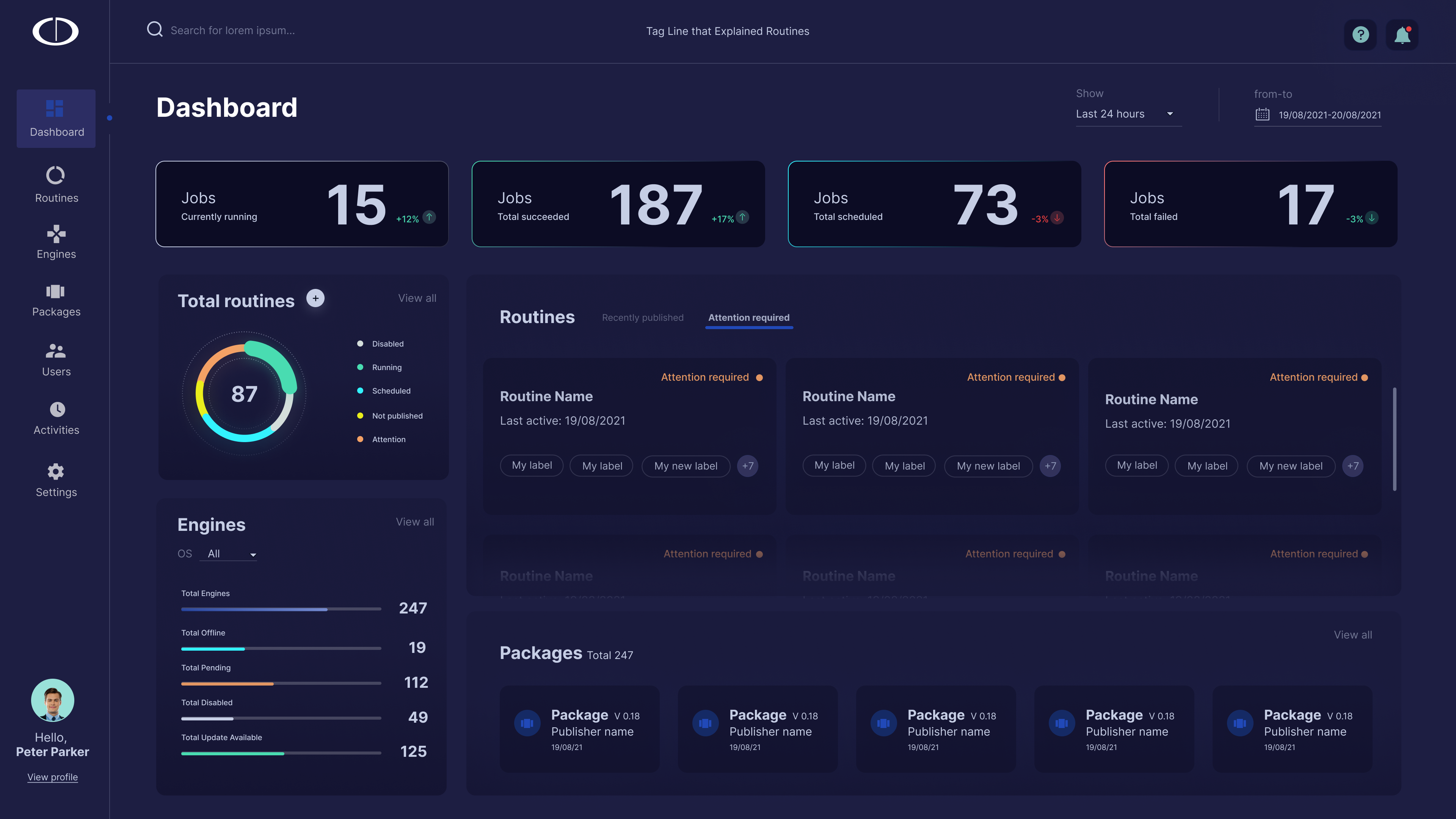The height and width of the screenshot is (819, 1456).
Task: Click the search input field
Action: [x=233, y=30]
